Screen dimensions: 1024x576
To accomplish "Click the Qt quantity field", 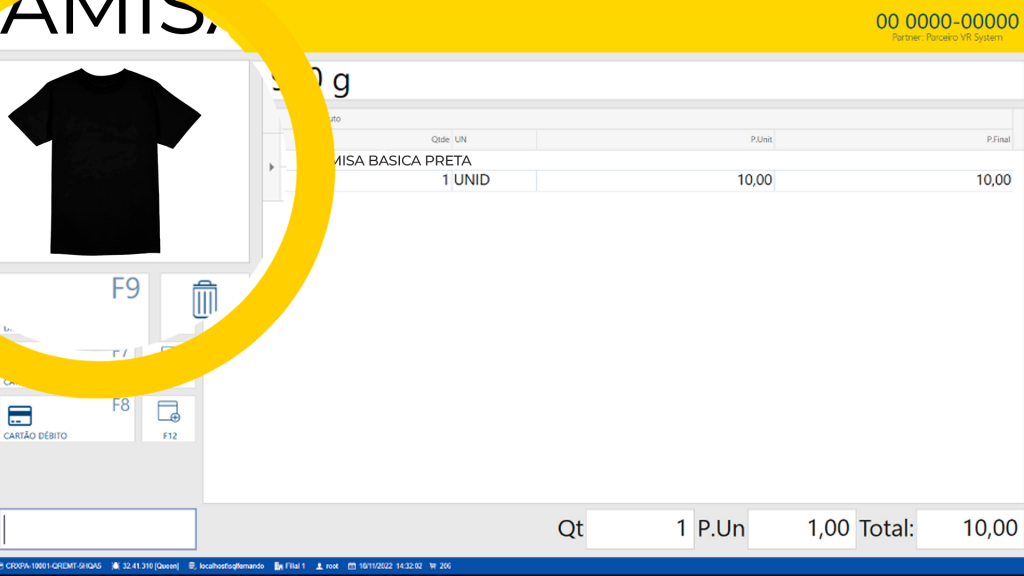I will (640, 529).
